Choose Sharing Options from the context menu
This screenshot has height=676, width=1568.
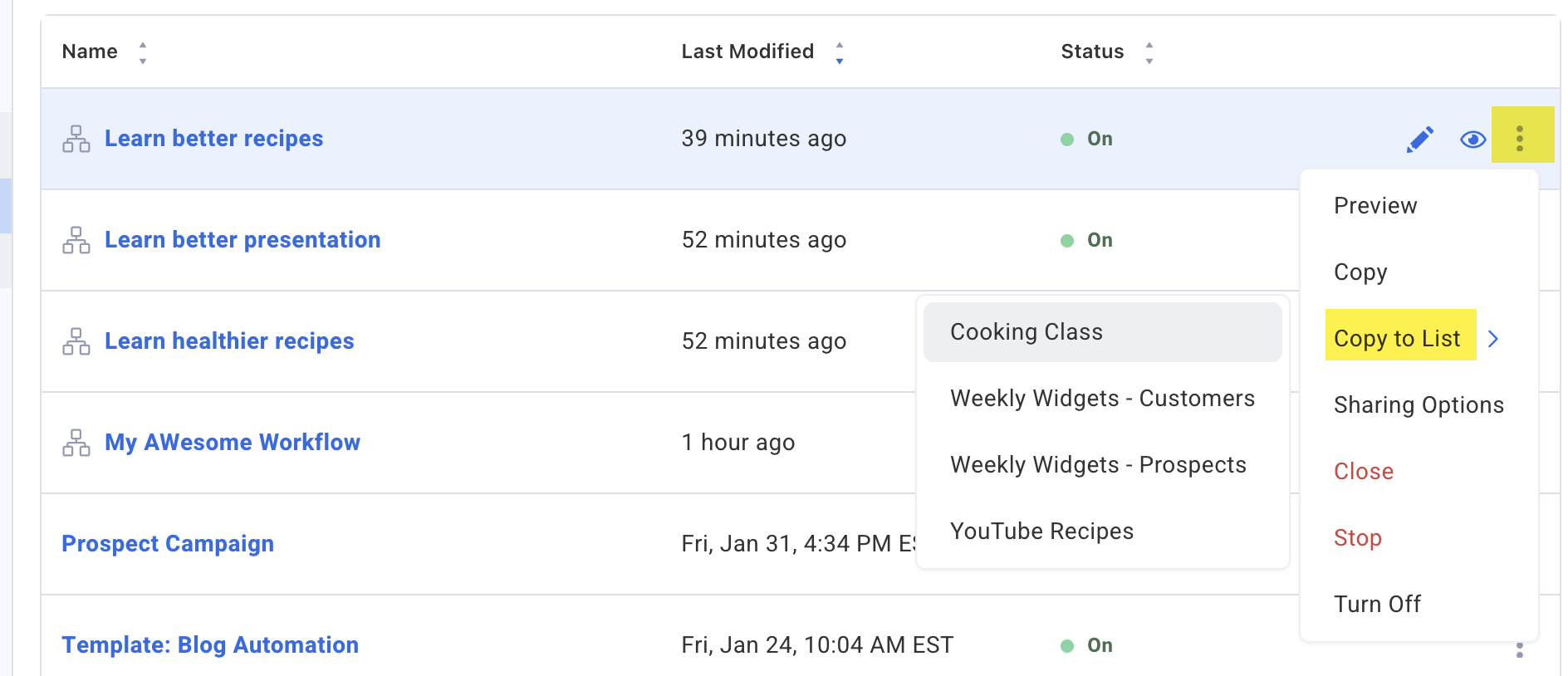pyautogui.click(x=1419, y=405)
